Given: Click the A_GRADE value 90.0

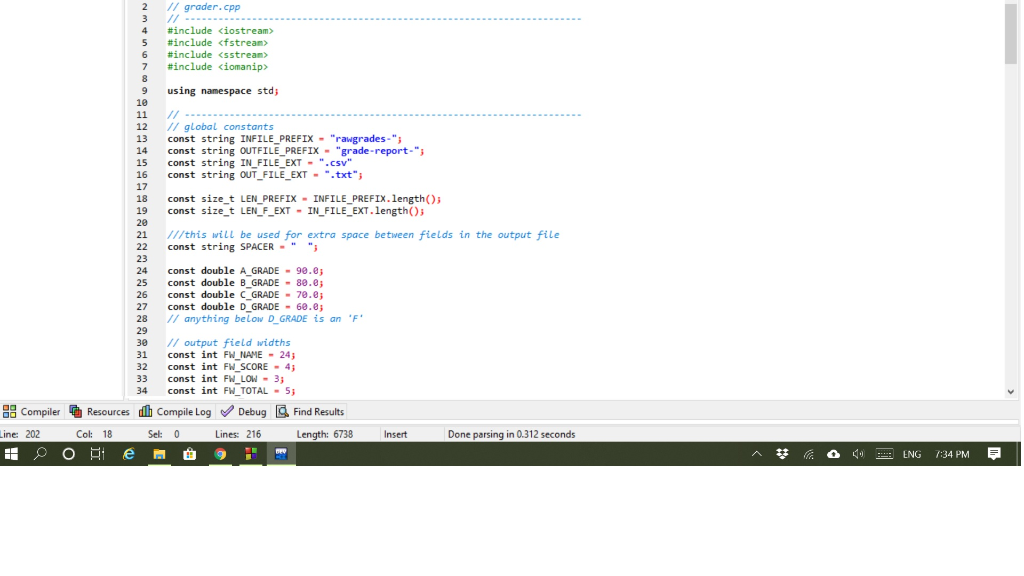Looking at the screenshot, I should (x=307, y=270).
